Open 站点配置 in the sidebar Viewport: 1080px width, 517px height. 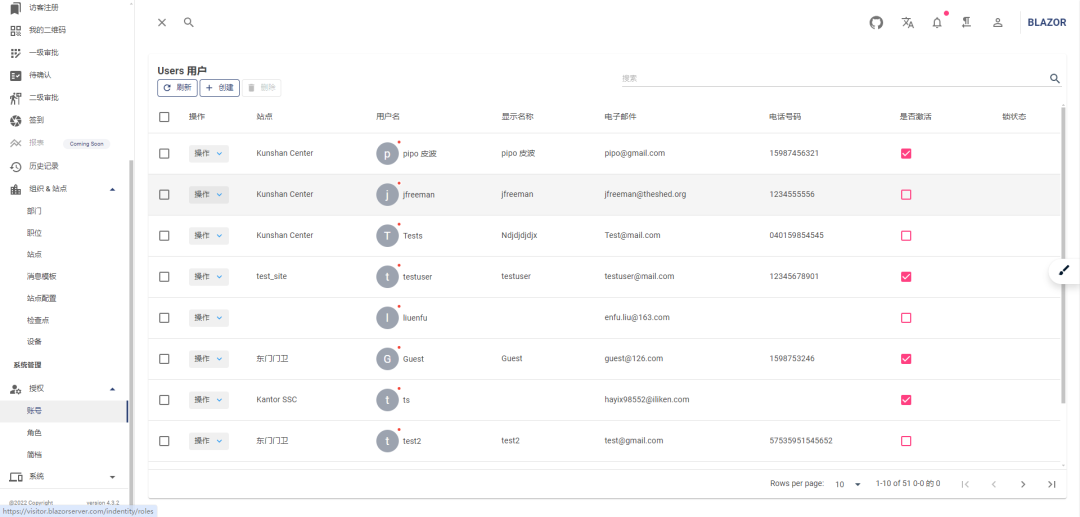[41, 299]
